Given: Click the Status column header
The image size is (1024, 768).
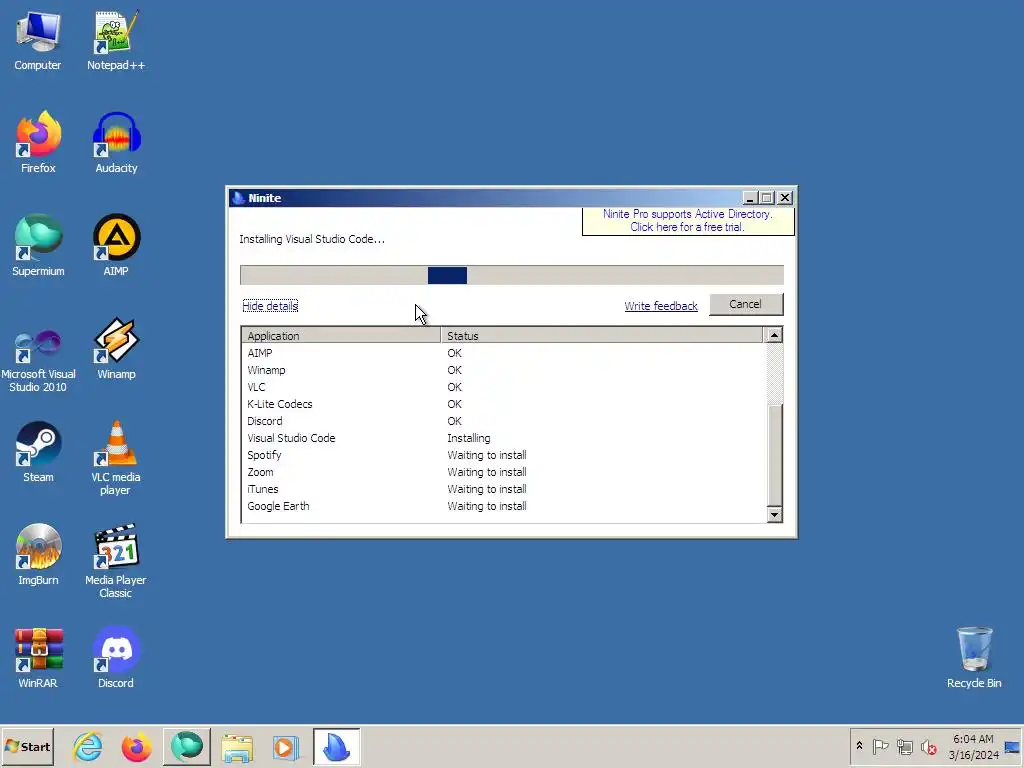Looking at the screenshot, I should (601, 336).
